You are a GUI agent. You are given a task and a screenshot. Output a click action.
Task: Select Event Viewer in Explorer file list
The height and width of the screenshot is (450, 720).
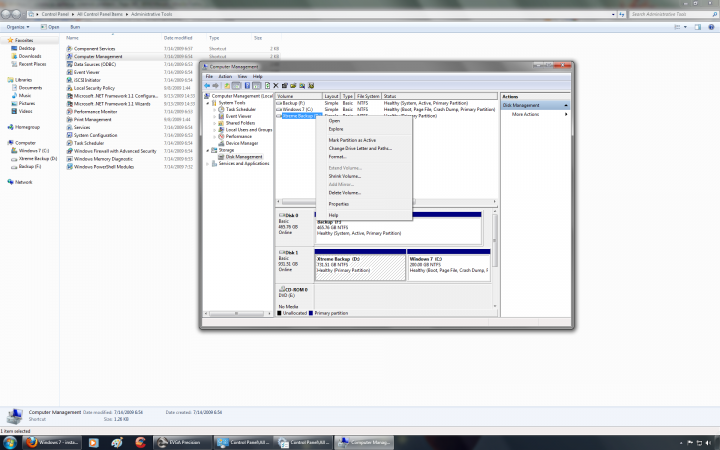[x=86, y=72]
